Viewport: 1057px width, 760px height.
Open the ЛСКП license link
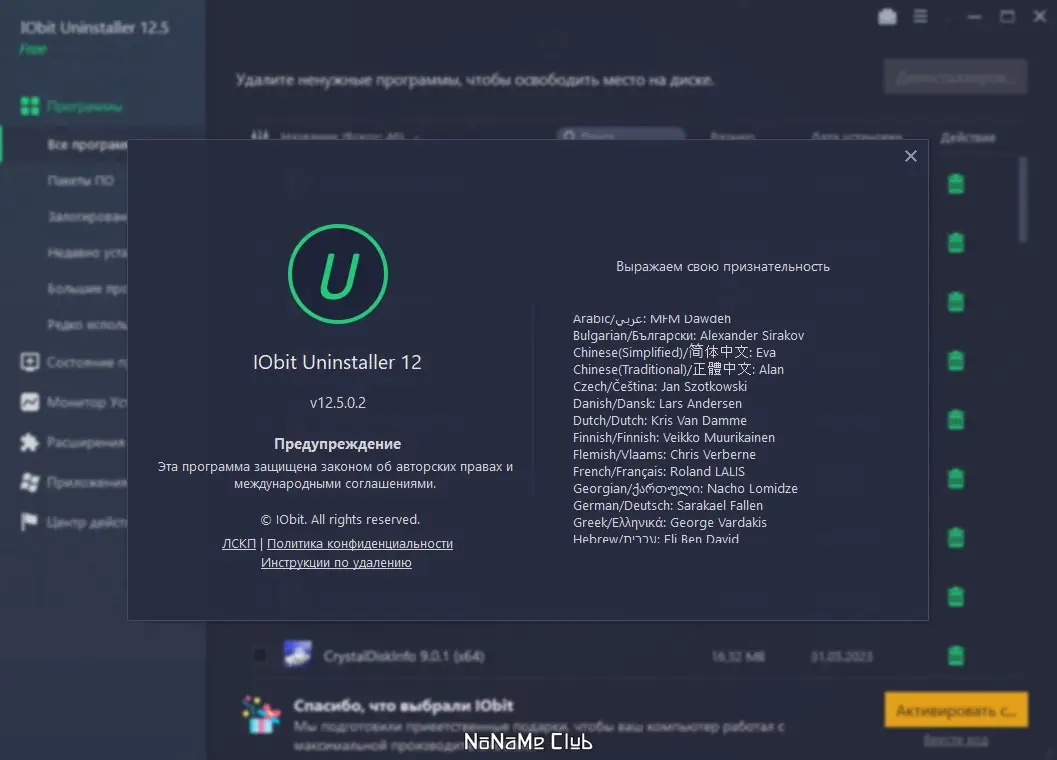click(x=239, y=544)
